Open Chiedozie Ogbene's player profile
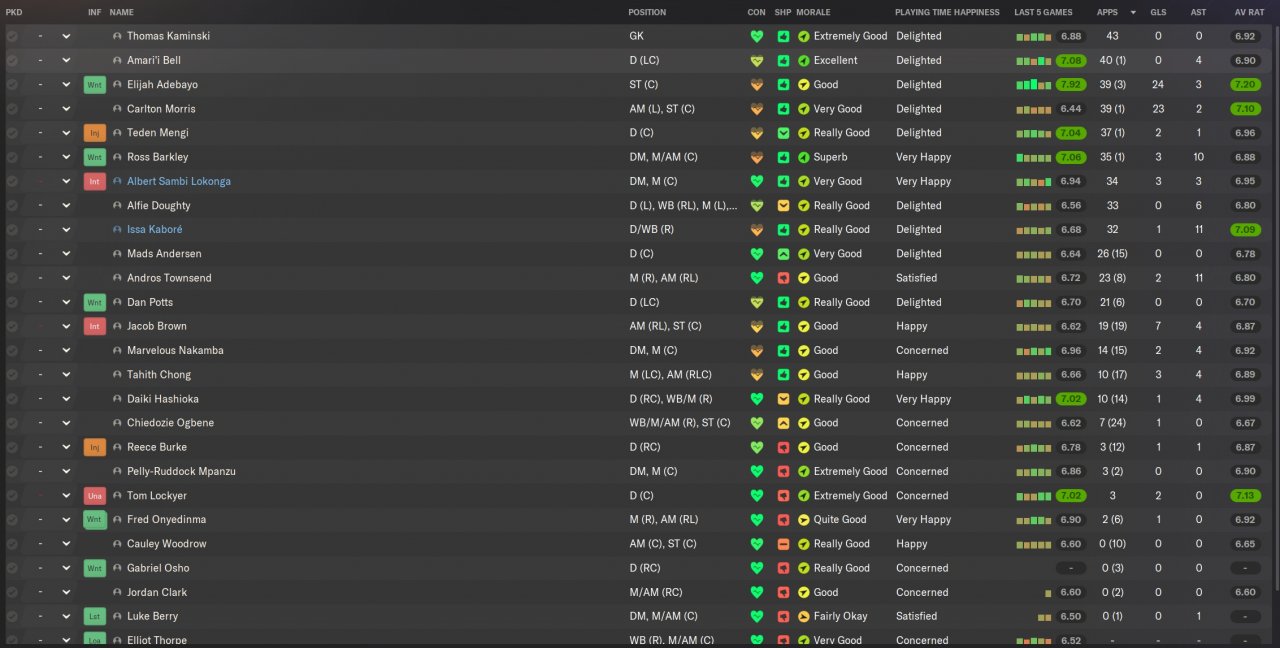The height and width of the screenshot is (648, 1280). [170, 423]
